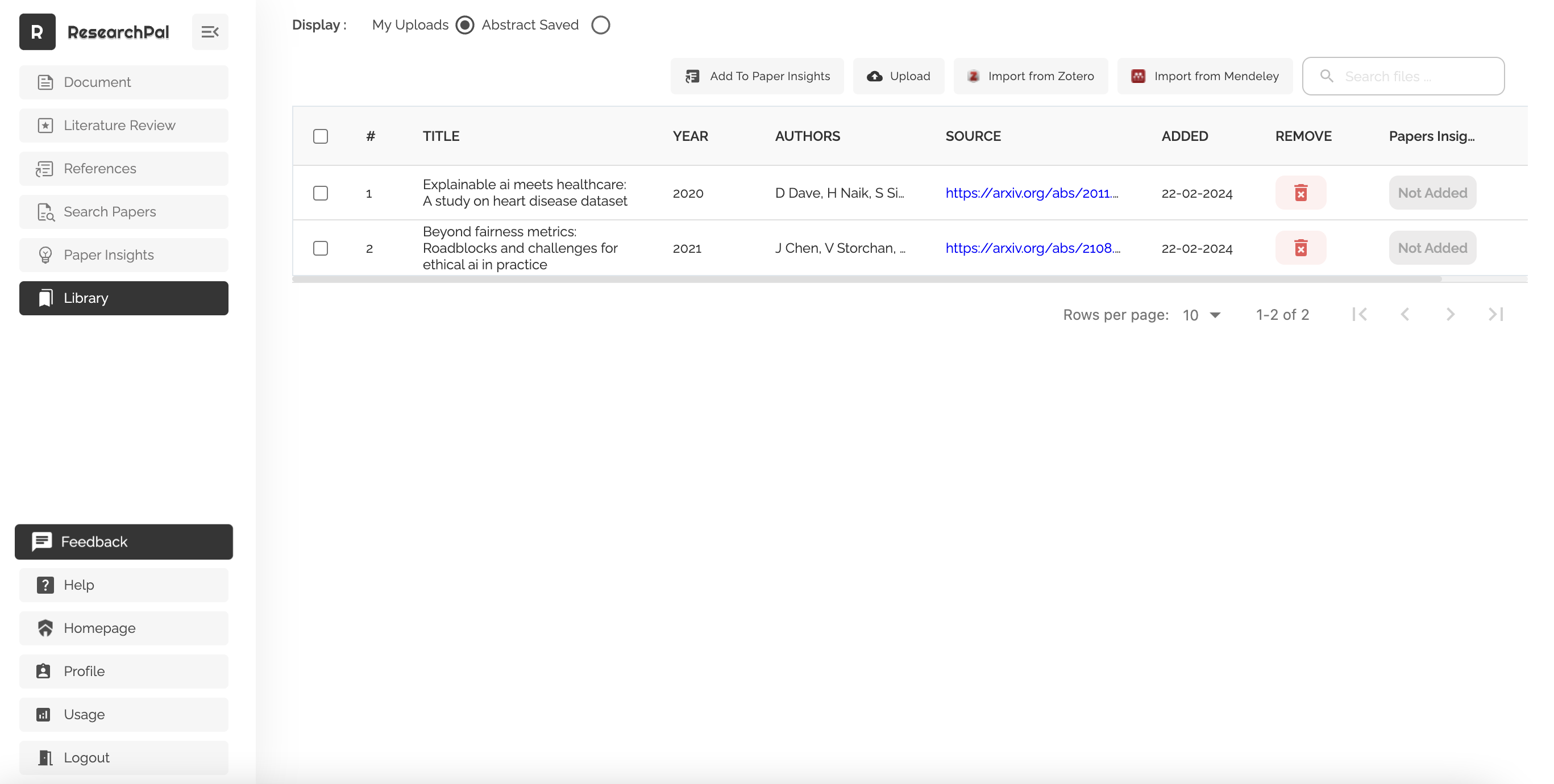Open the Rows per page dropdown
Viewport: 1554px width, 784px height.
(x=1201, y=315)
